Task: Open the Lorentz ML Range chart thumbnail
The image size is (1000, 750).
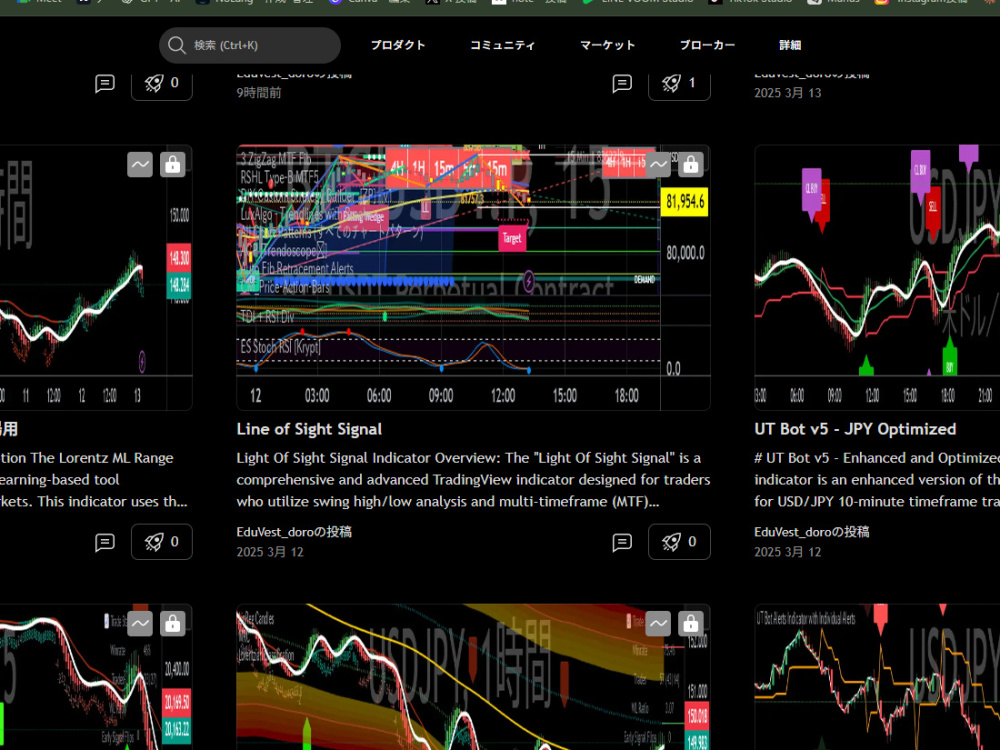Action: pyautogui.click(x=96, y=277)
